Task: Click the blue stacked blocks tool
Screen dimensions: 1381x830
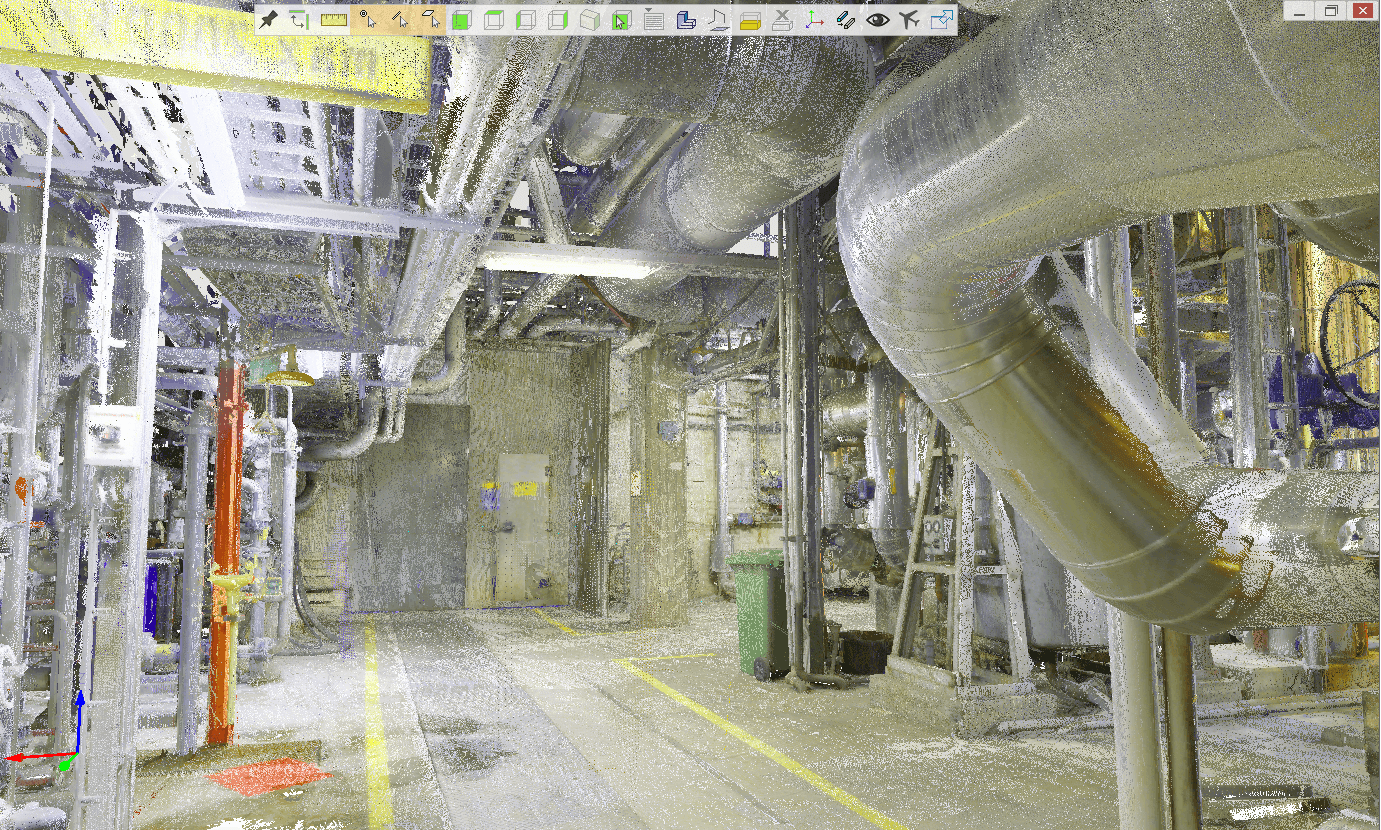Action: coord(687,16)
